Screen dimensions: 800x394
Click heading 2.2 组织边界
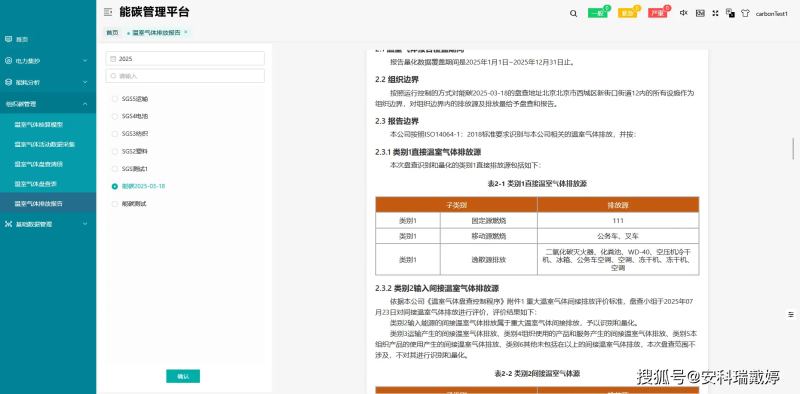397,80
